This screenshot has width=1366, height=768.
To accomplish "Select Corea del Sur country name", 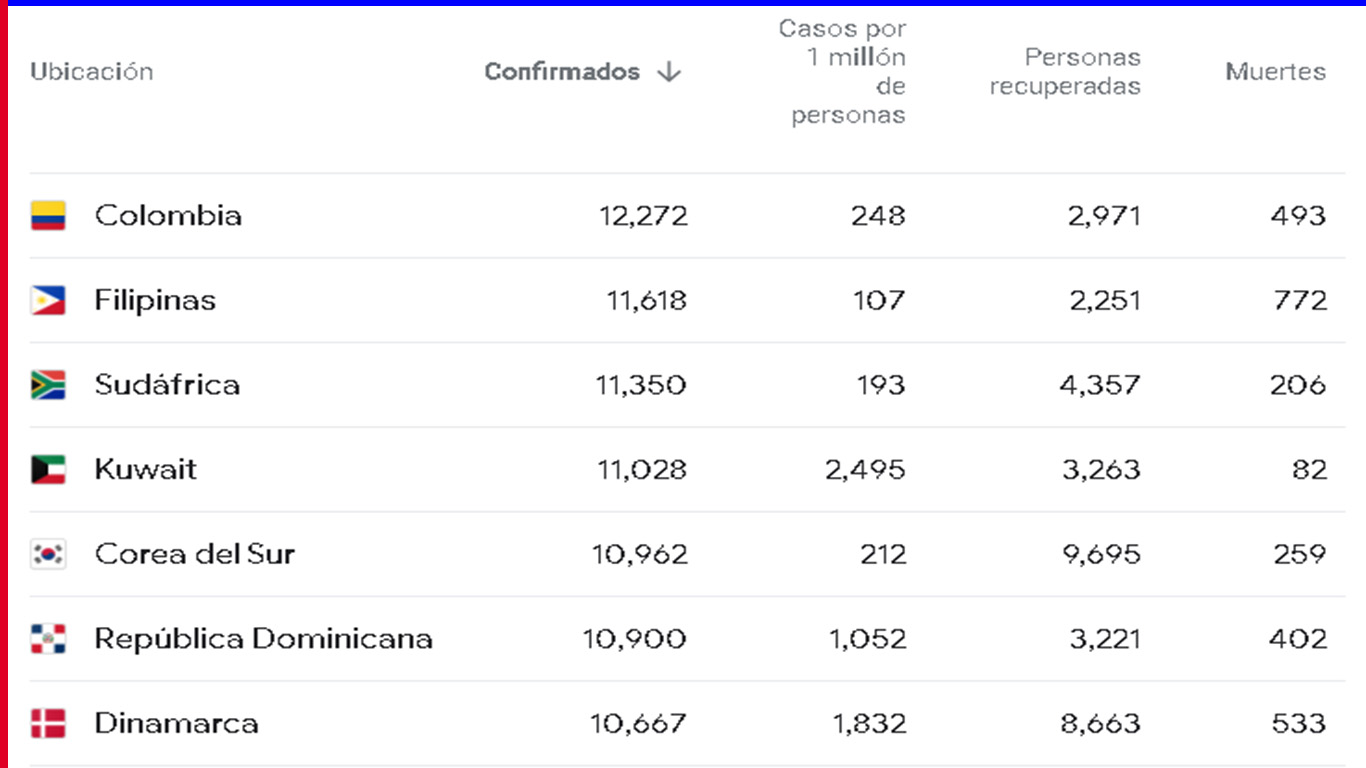I will point(195,554).
